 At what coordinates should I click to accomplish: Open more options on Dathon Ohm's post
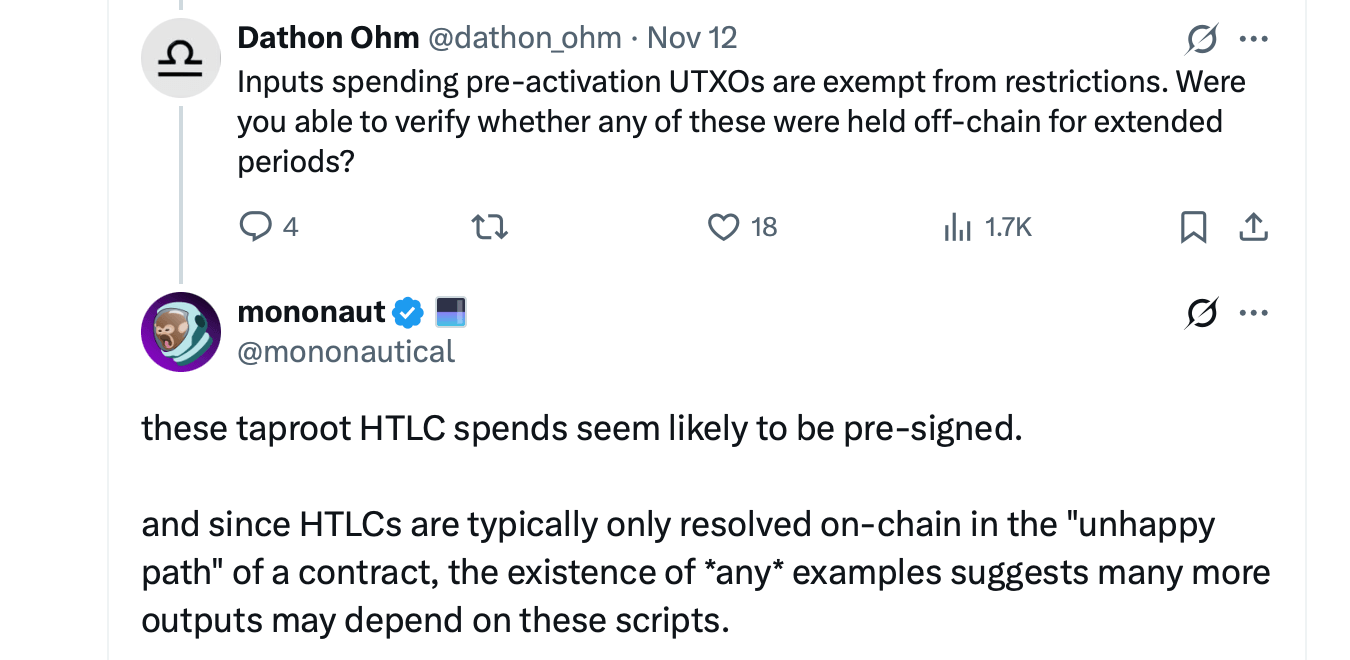pyautogui.click(x=1253, y=40)
